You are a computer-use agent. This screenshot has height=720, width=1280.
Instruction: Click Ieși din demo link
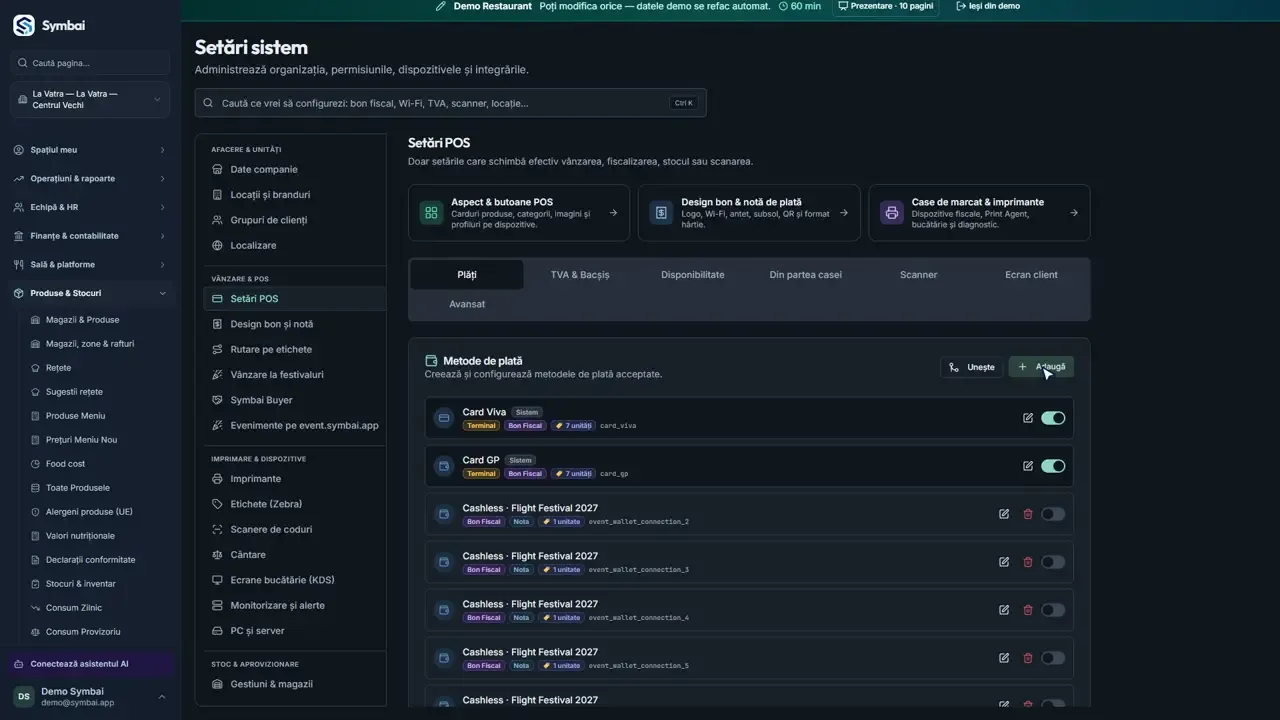coord(988,6)
